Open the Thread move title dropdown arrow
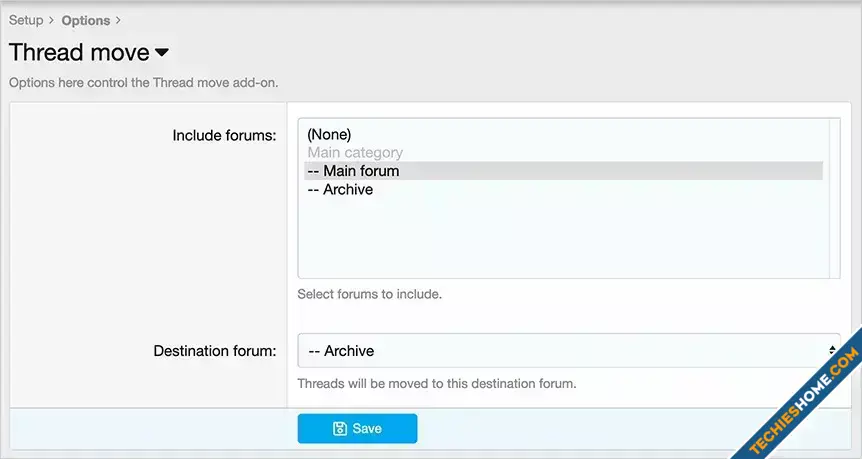Viewport: 862px width, 459px height. (162, 53)
